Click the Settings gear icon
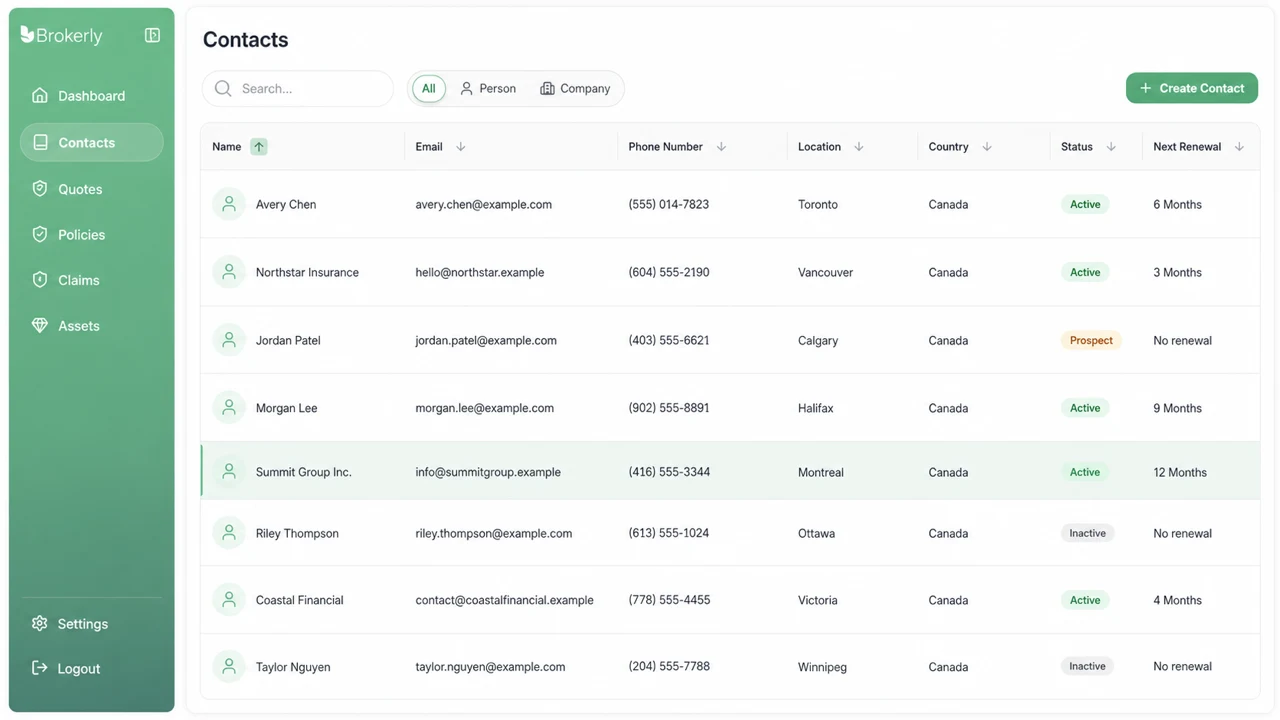The image size is (1280, 720). click(x=40, y=624)
